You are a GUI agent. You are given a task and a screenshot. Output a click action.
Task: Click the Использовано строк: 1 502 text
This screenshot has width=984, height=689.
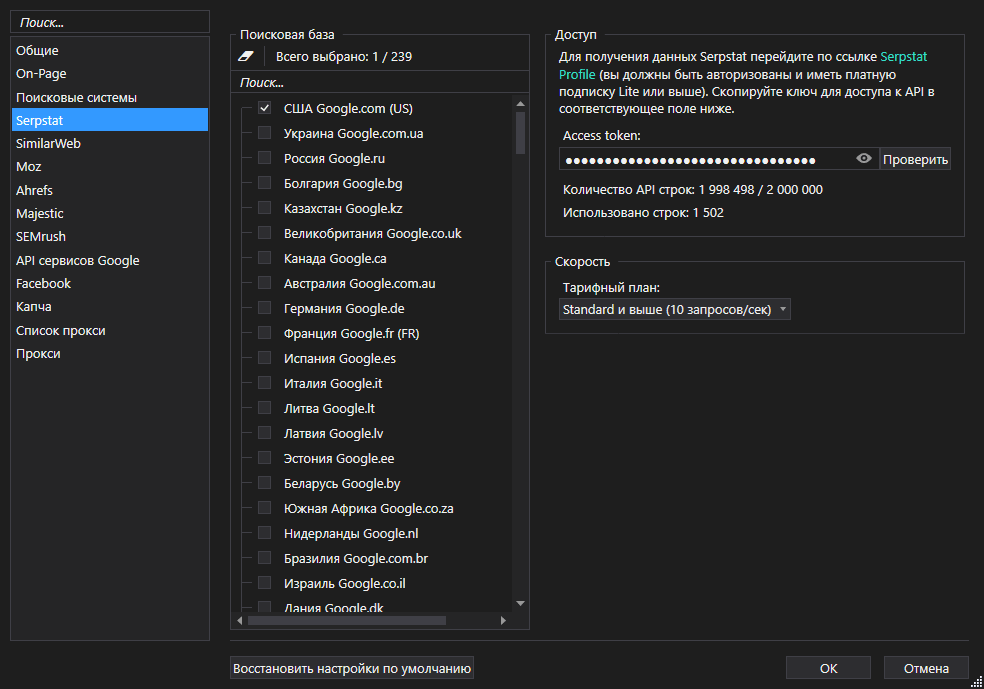643,213
